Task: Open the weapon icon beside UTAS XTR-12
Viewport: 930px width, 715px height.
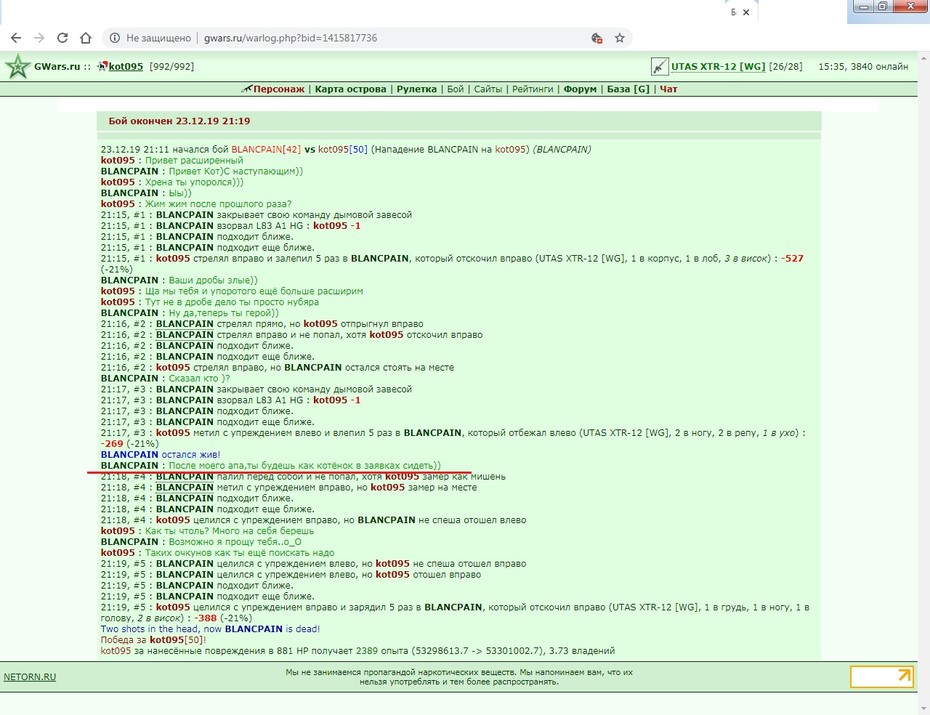Action: point(659,66)
